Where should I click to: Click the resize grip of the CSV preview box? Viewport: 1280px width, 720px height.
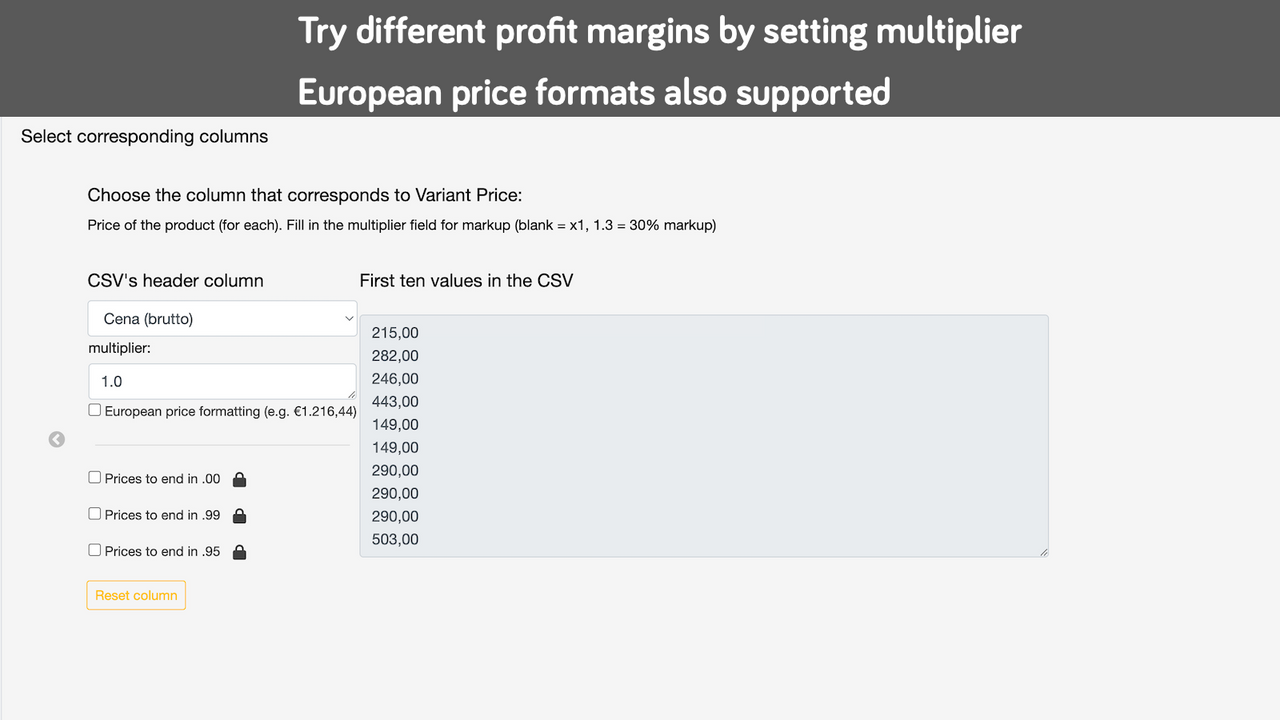click(1044, 551)
